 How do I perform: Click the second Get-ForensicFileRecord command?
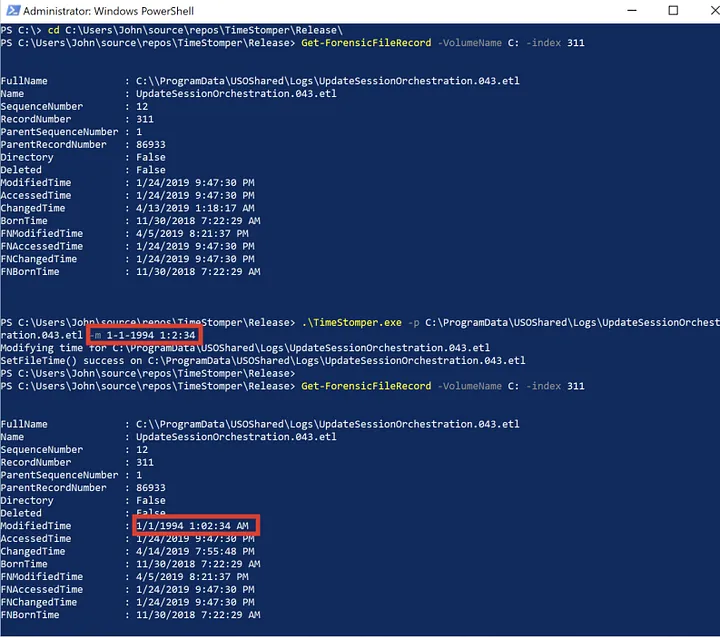(x=367, y=385)
